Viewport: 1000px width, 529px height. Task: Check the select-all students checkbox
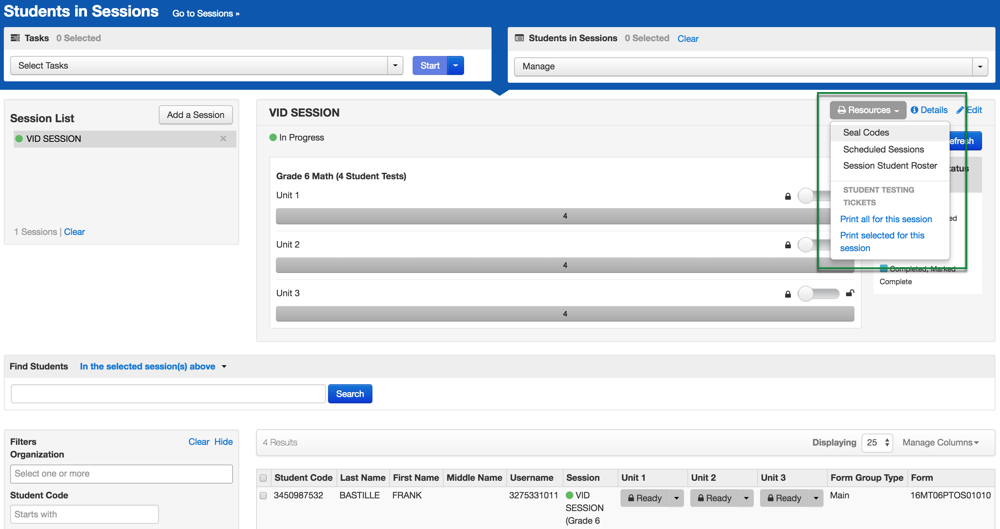click(x=264, y=478)
